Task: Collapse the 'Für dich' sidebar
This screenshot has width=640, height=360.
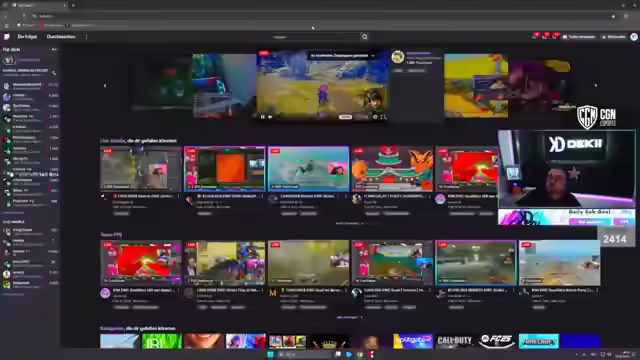Action: coord(54,49)
